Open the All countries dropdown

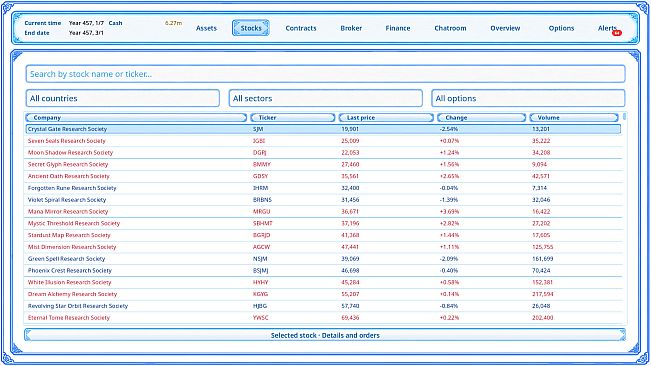pos(122,98)
